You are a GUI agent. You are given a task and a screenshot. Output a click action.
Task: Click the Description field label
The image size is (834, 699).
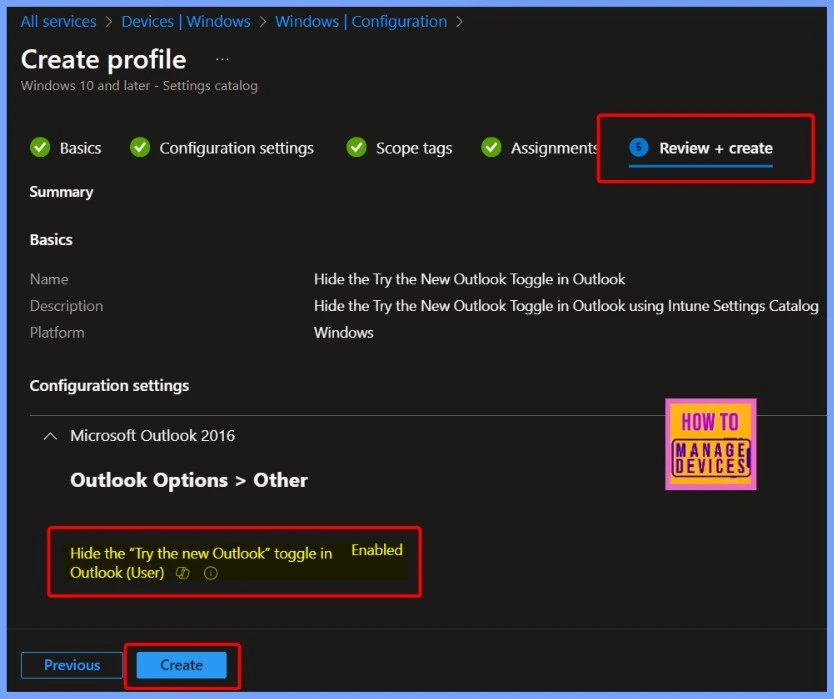tap(66, 306)
